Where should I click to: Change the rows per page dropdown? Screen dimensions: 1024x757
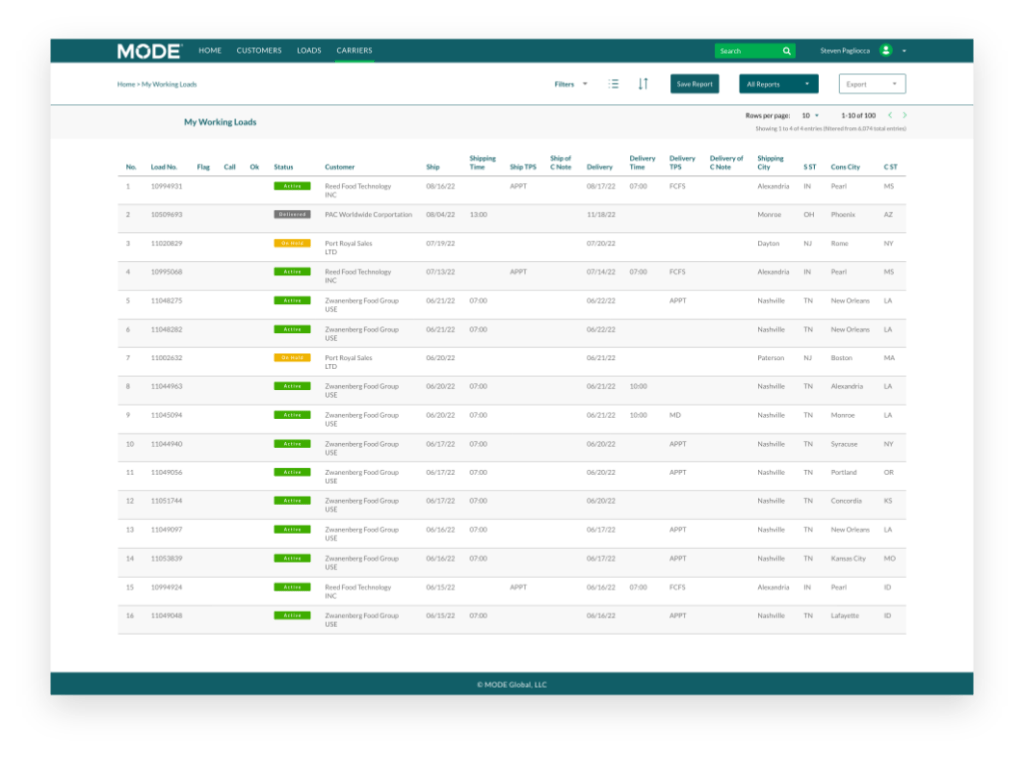click(810, 116)
